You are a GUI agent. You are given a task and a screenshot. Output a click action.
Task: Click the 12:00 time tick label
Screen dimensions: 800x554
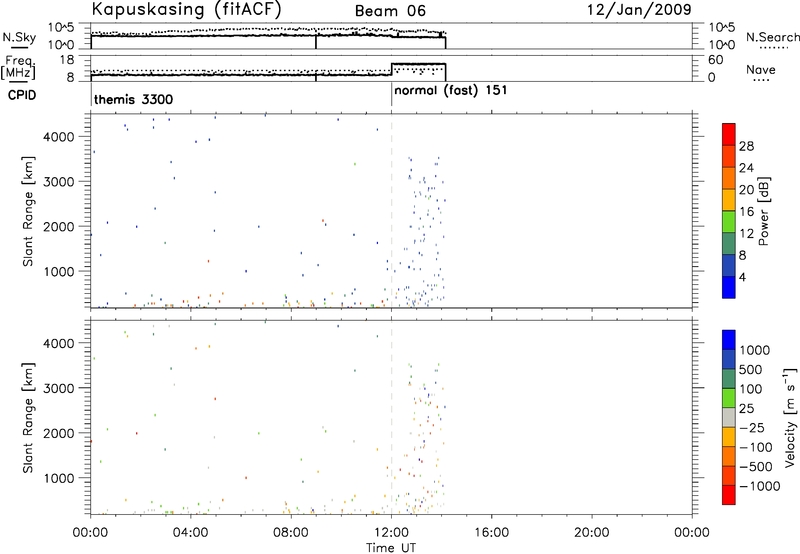391,533
